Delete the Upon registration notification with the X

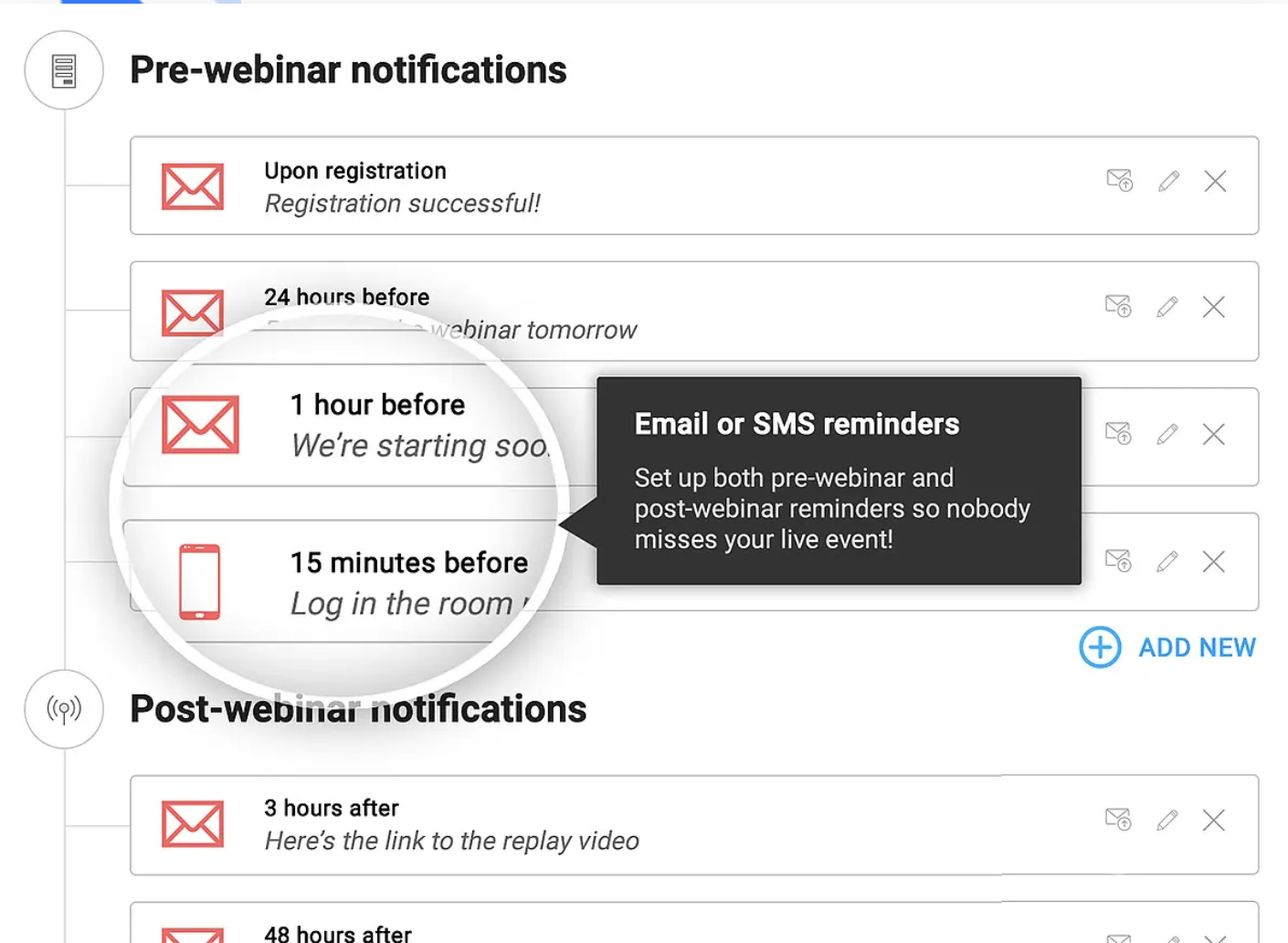tap(1215, 182)
